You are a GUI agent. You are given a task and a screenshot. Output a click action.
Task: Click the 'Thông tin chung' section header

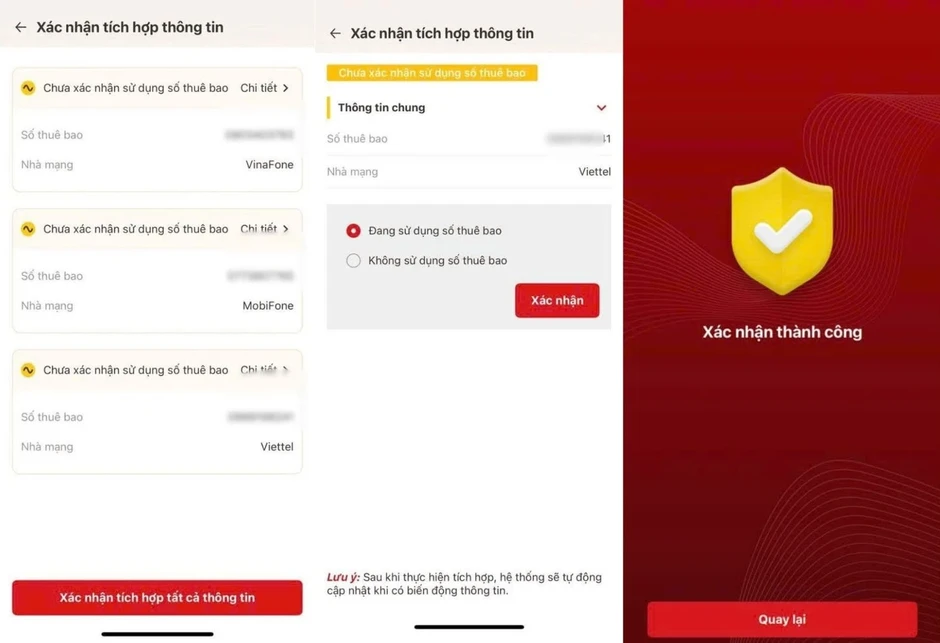pos(469,108)
